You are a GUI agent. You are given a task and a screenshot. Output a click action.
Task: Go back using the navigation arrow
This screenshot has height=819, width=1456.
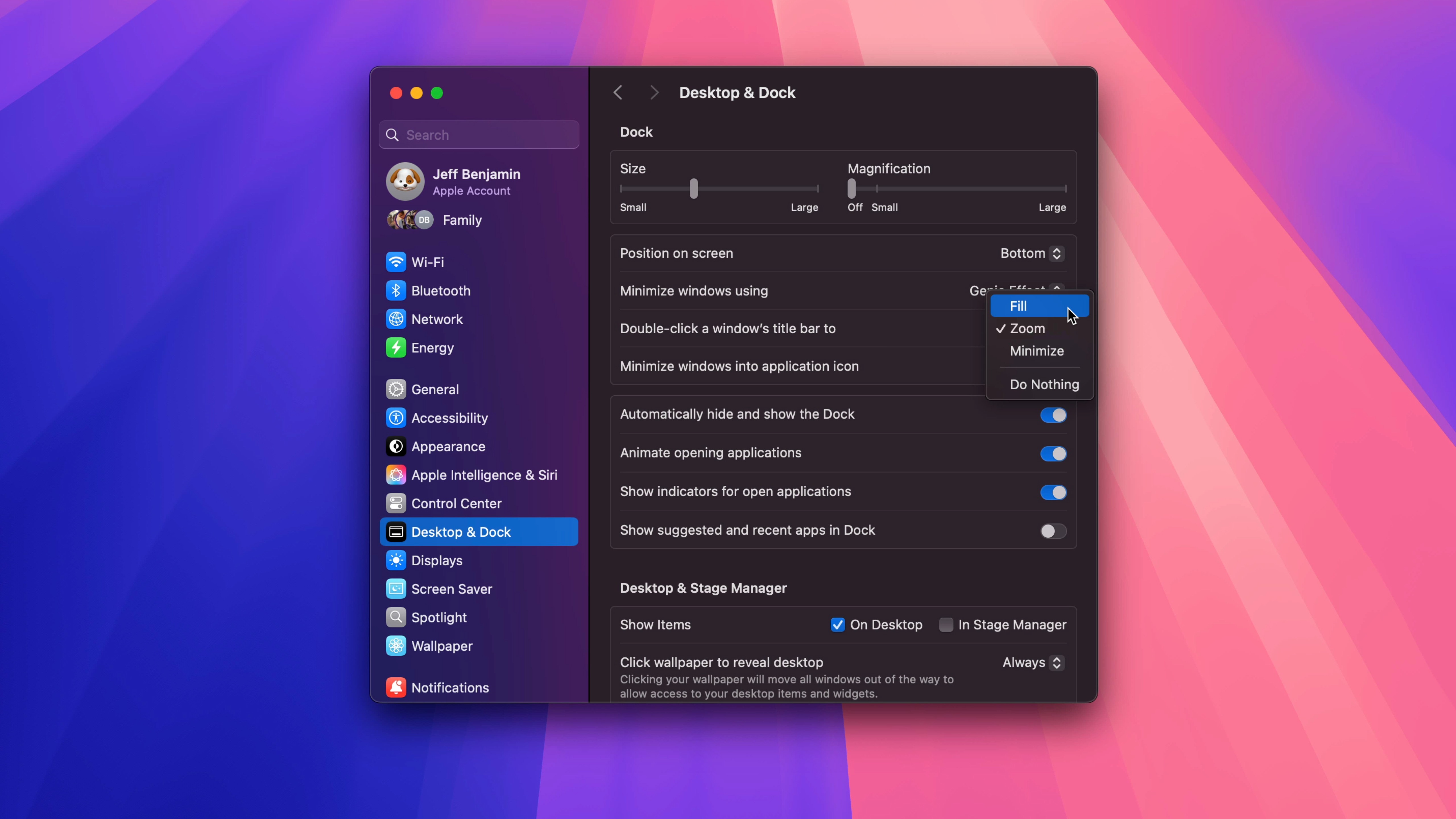(x=617, y=92)
